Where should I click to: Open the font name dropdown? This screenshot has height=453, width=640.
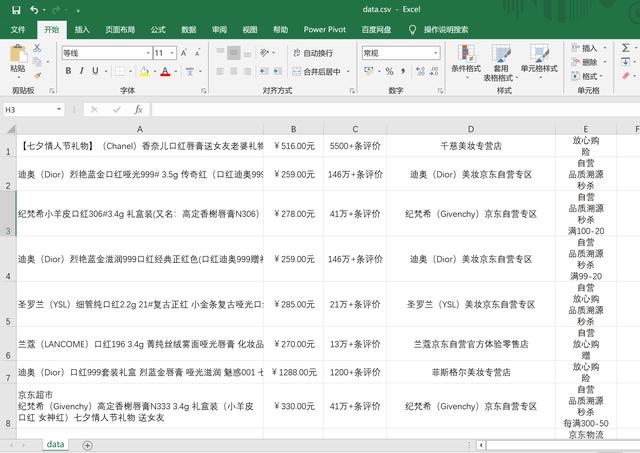coord(148,53)
